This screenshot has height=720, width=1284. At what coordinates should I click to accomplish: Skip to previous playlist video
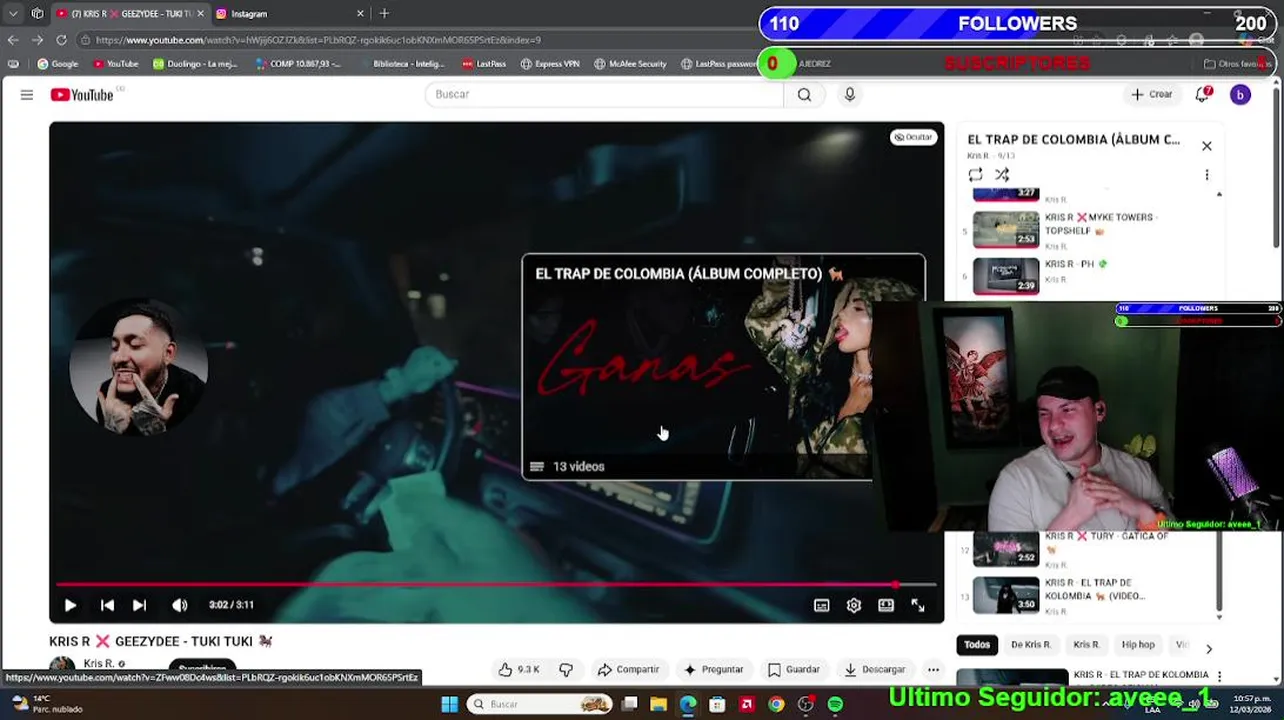click(107, 605)
